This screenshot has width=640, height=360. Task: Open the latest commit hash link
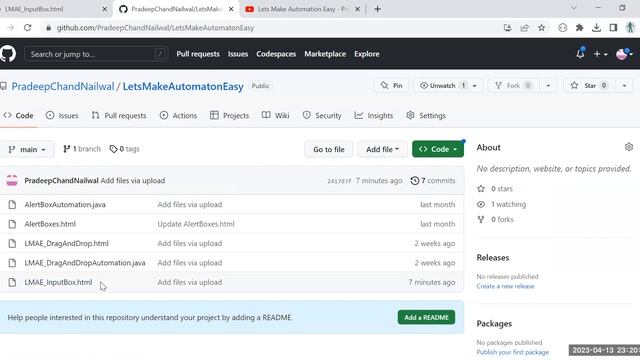pos(339,181)
